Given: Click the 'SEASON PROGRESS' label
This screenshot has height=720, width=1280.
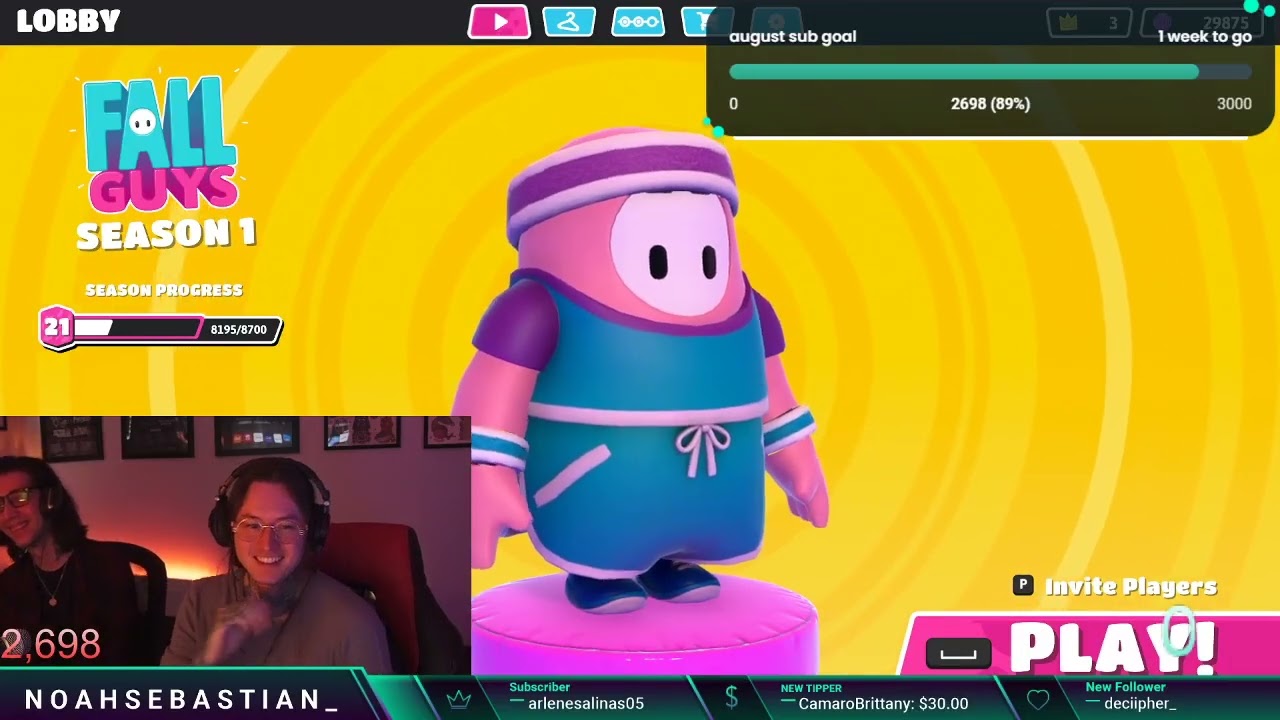Looking at the screenshot, I should [164, 290].
